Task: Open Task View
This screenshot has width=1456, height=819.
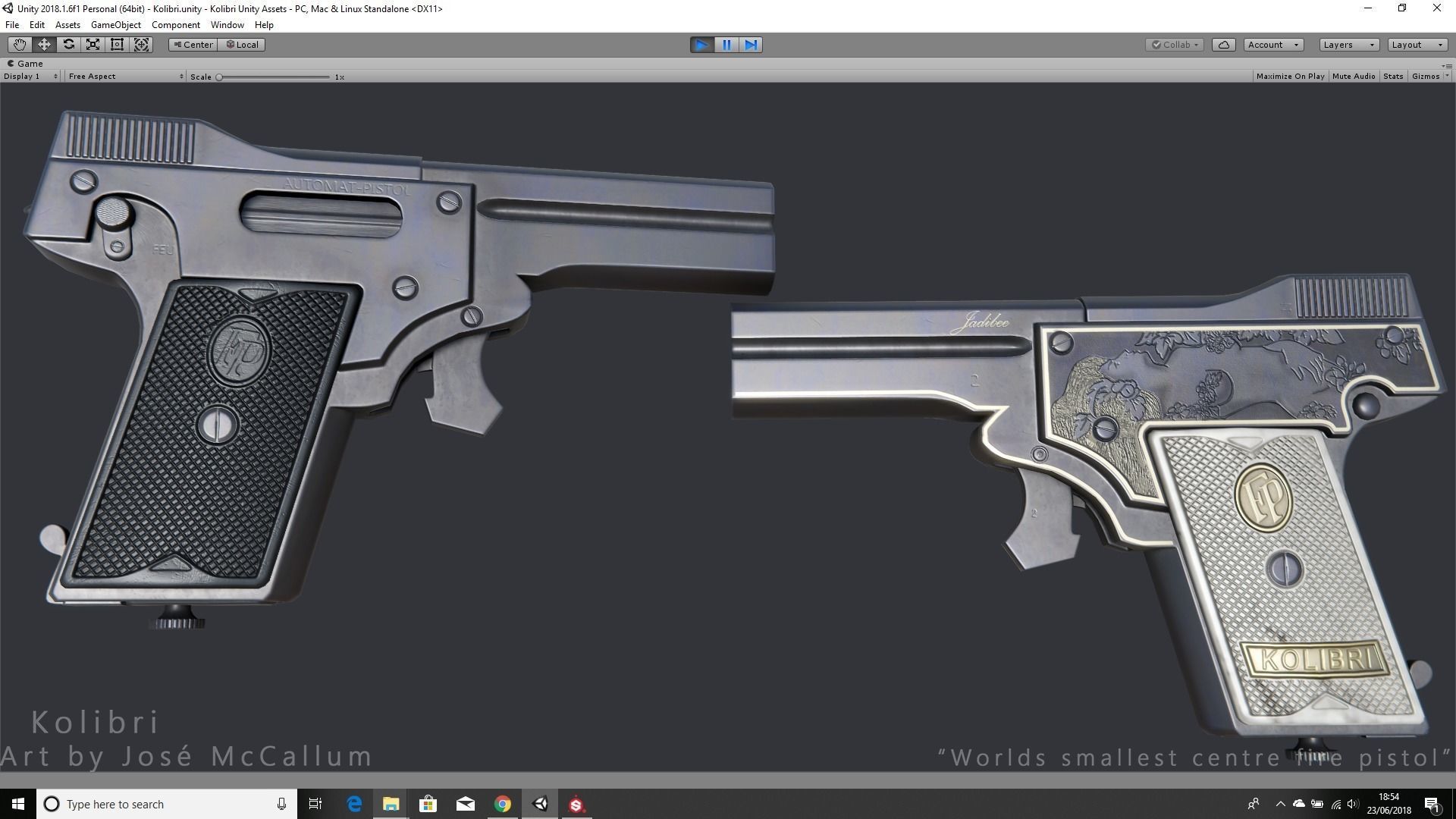Action: 315,804
